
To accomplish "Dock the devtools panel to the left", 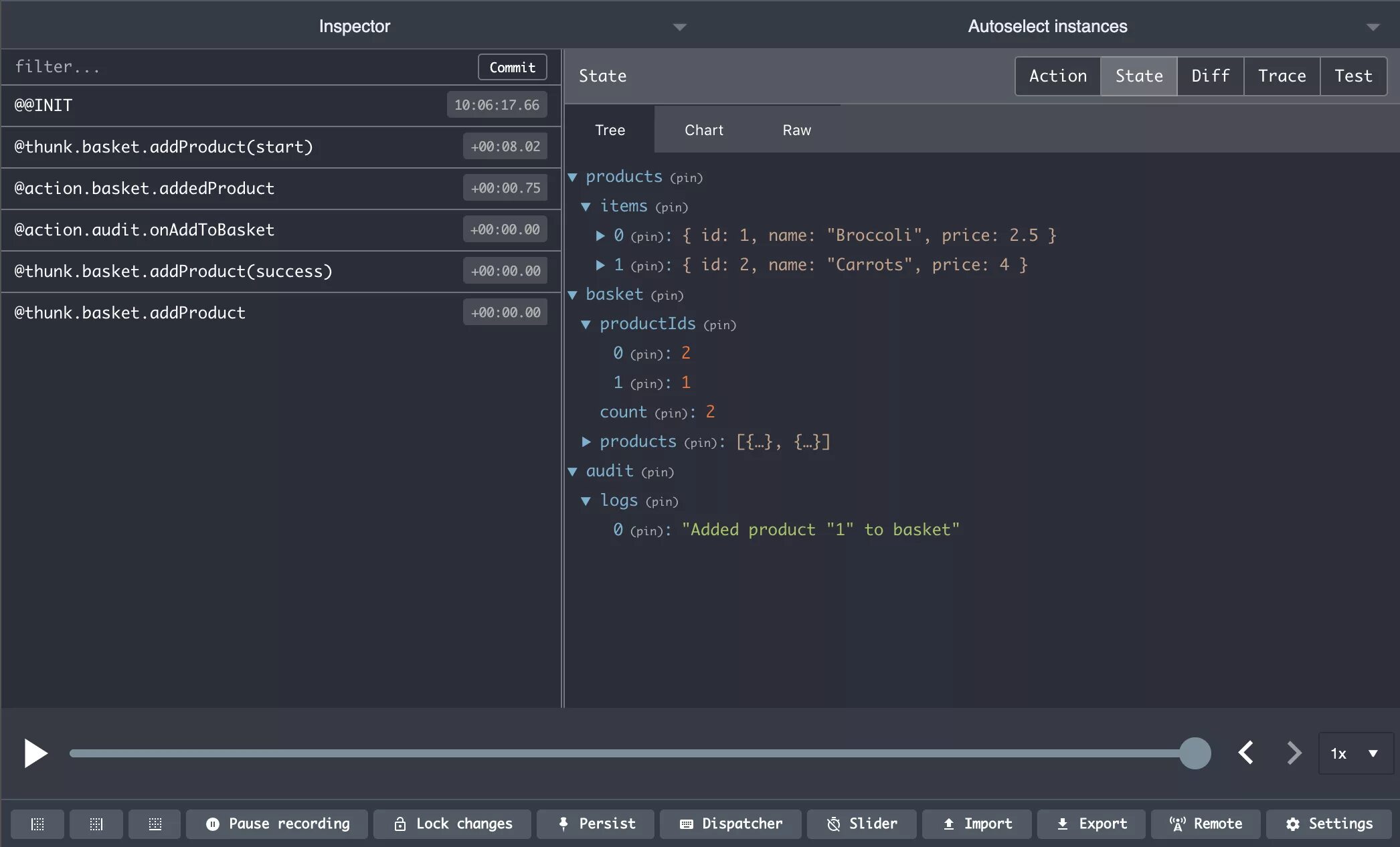I will 37,824.
